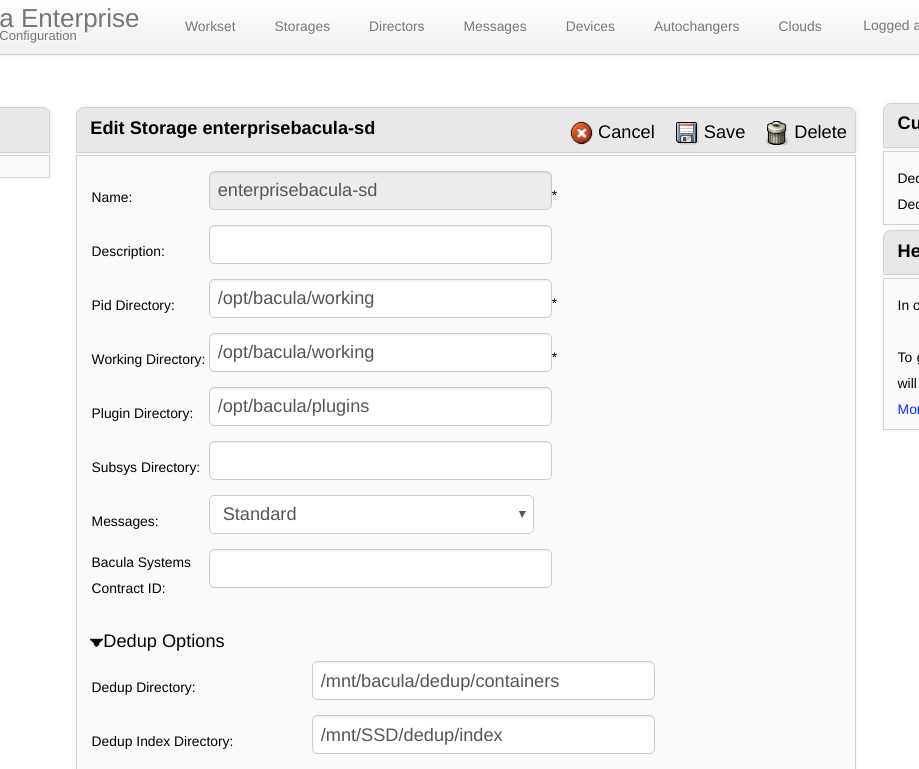Image resolution: width=919 pixels, height=769 pixels.
Task: Click the Description label
Action: click(128, 251)
